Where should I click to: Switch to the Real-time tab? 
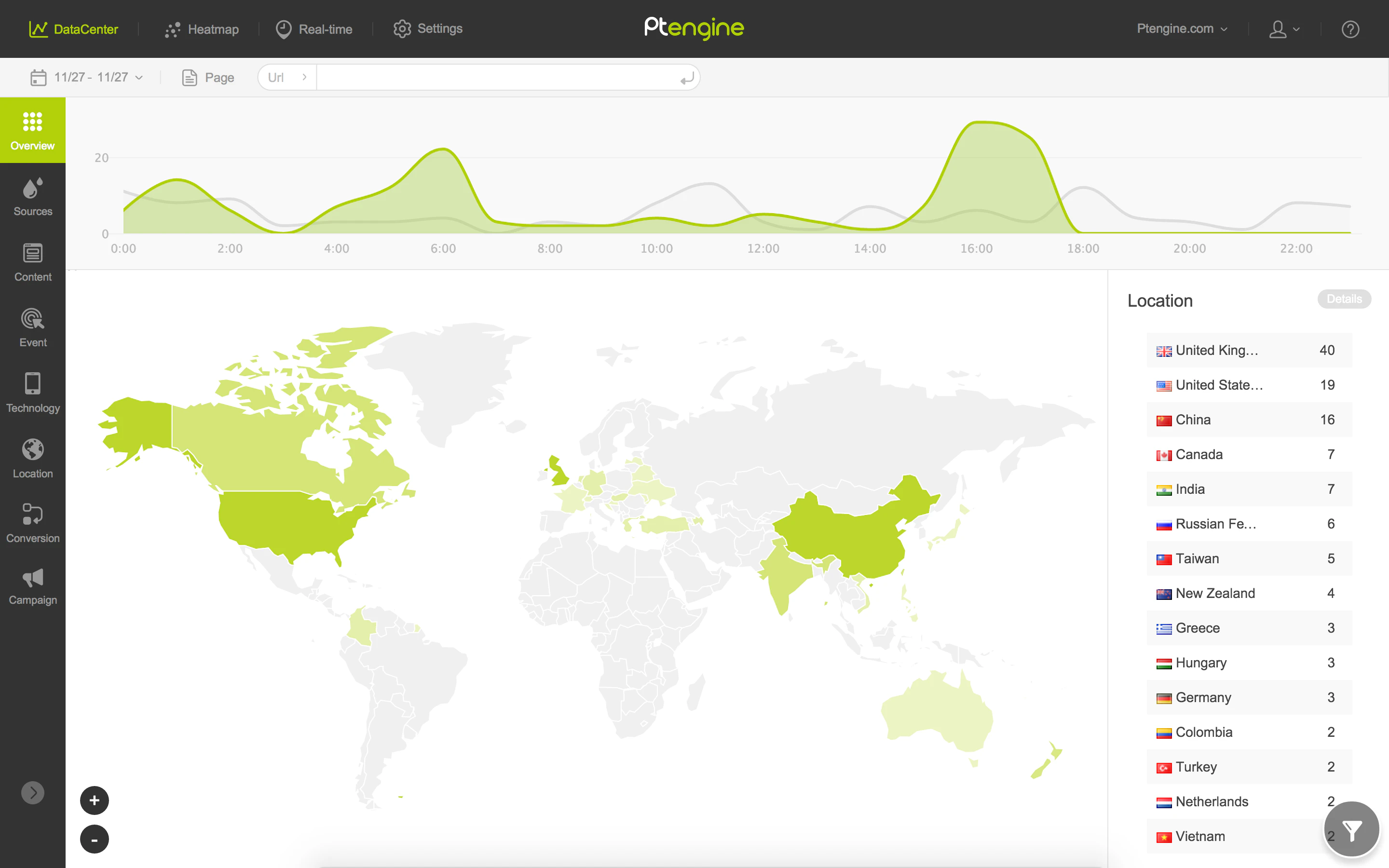point(314,29)
